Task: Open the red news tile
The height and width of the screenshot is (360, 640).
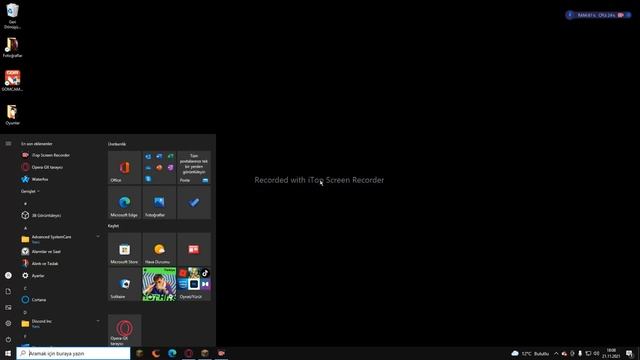Action: coord(194,249)
